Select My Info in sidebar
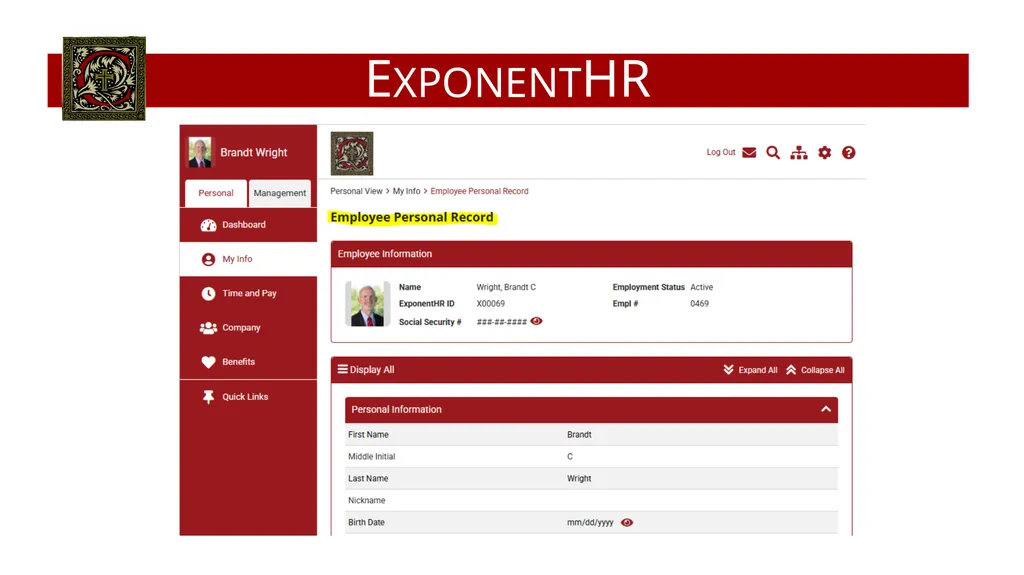Screen dimensions: 1024x575 click(248, 259)
